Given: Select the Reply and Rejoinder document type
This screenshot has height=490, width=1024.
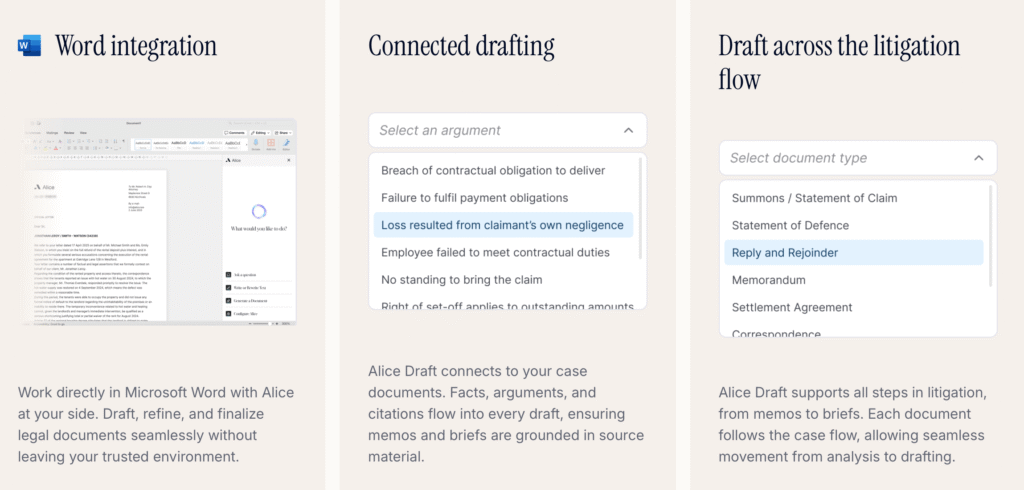Looking at the screenshot, I should click(x=785, y=253).
